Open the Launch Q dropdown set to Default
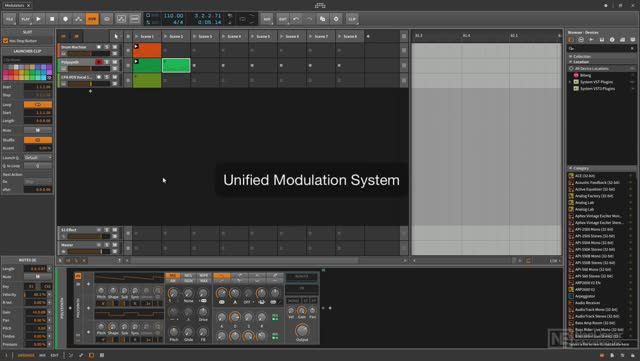This screenshot has height=361, width=640. tap(38, 158)
